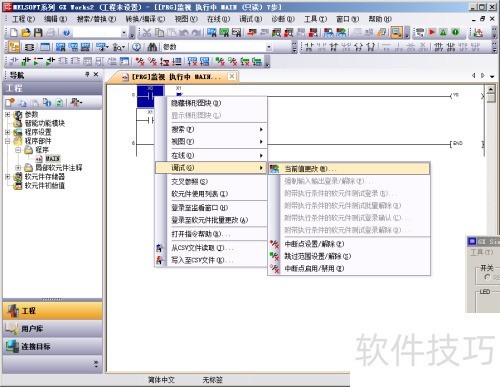The image size is (500, 387).
Task: Open the document tab list dropdown arrow
Action: [x=492, y=76]
